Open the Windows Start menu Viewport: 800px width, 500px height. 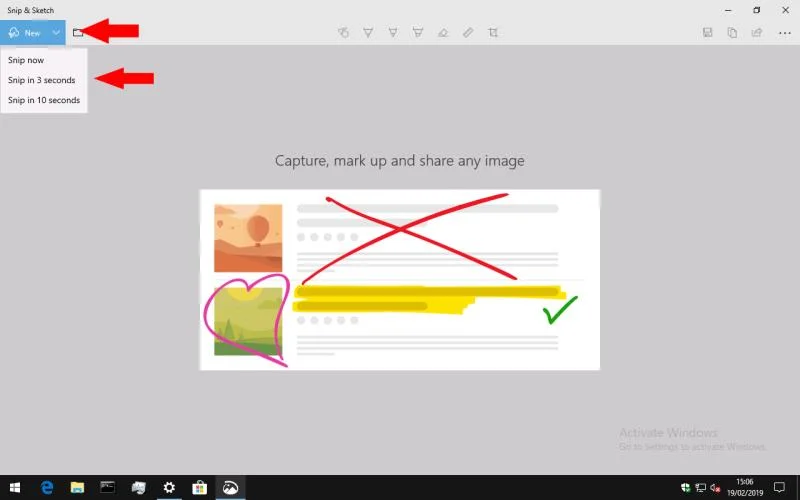pos(15,488)
